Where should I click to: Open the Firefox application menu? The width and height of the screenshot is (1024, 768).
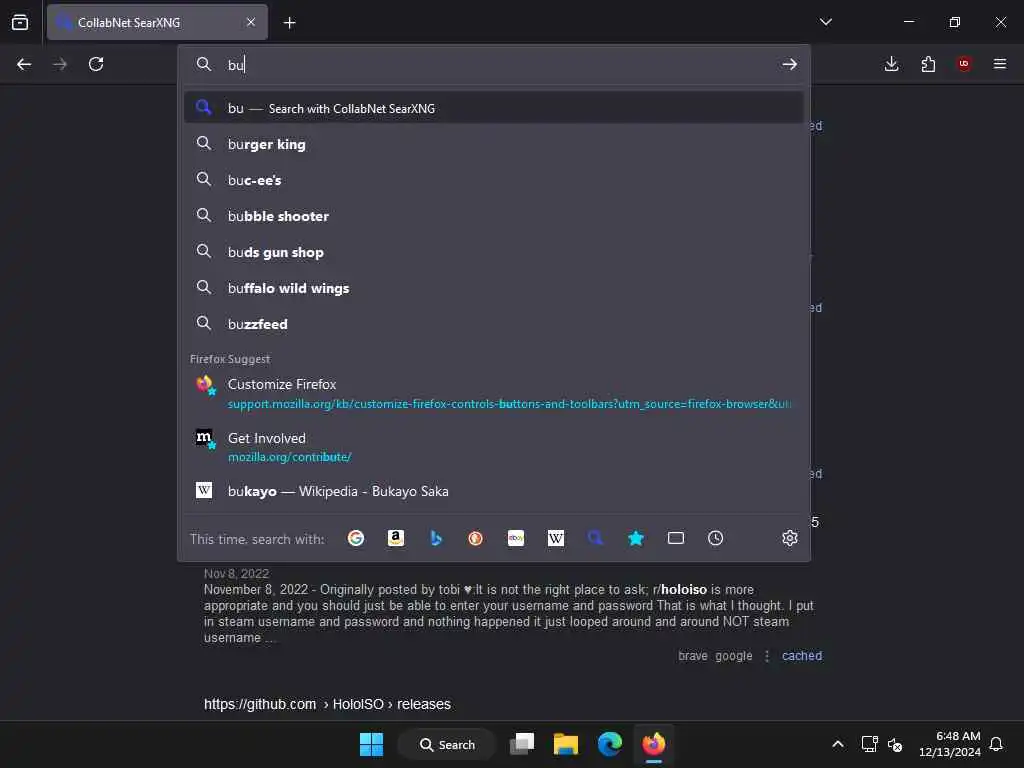(x=1000, y=64)
